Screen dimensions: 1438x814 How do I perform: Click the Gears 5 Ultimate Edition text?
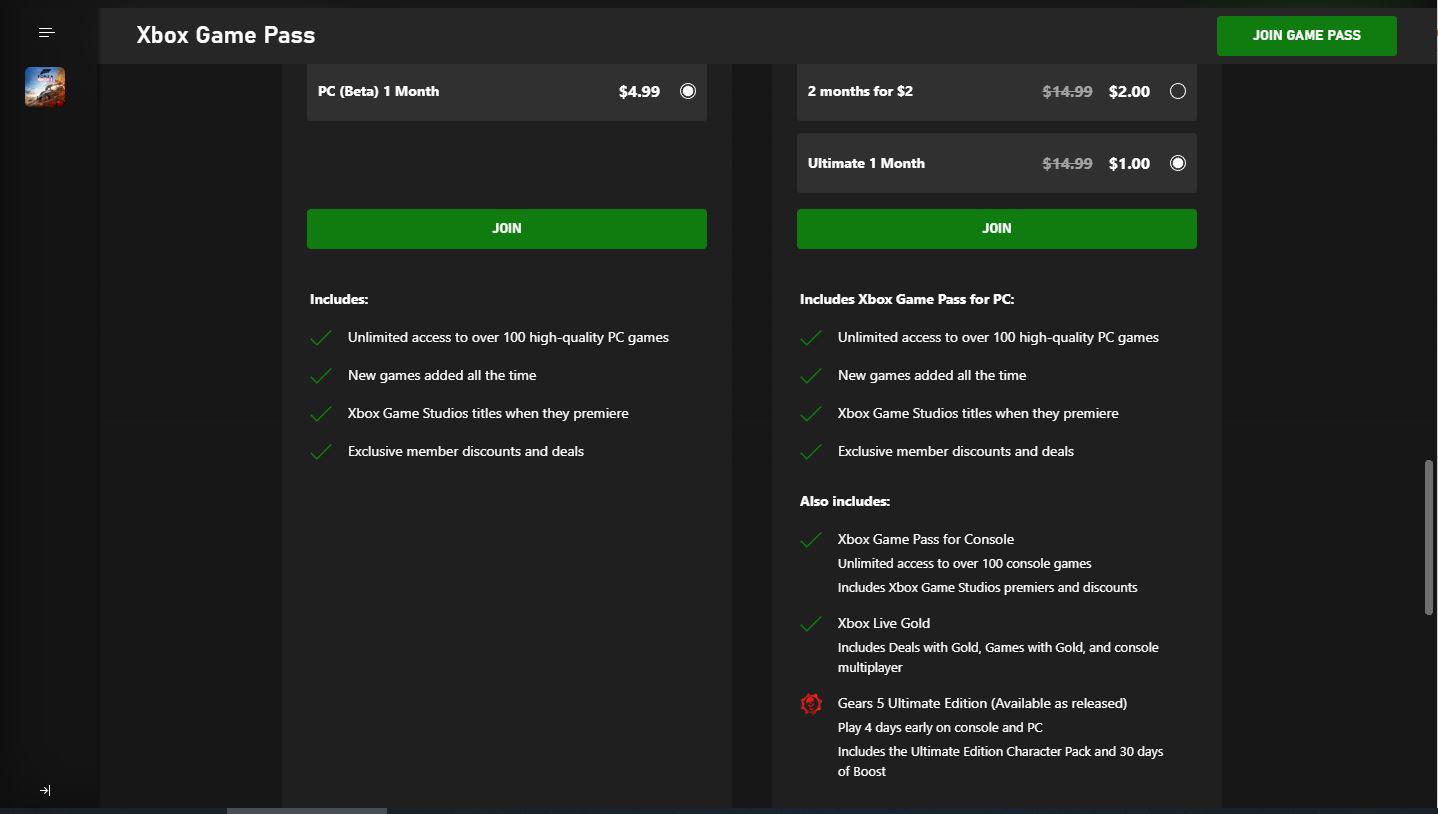click(982, 703)
